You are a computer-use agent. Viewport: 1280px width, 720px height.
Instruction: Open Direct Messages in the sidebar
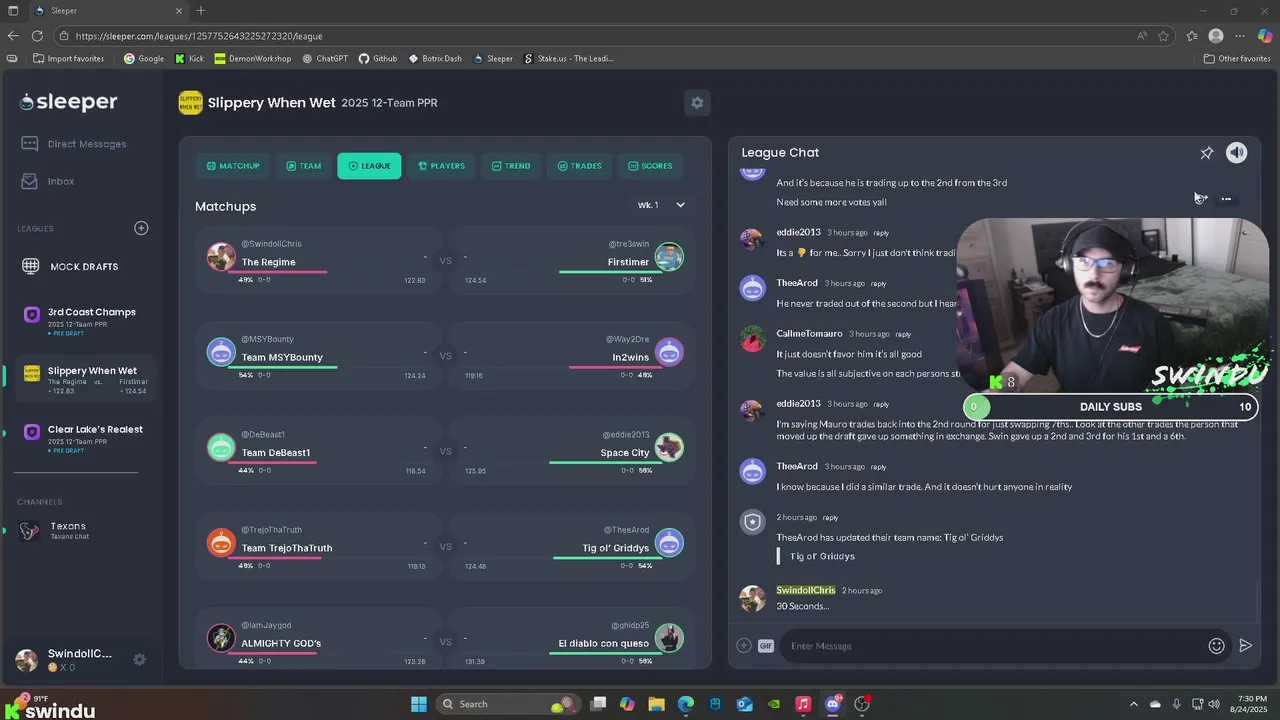tap(74, 144)
